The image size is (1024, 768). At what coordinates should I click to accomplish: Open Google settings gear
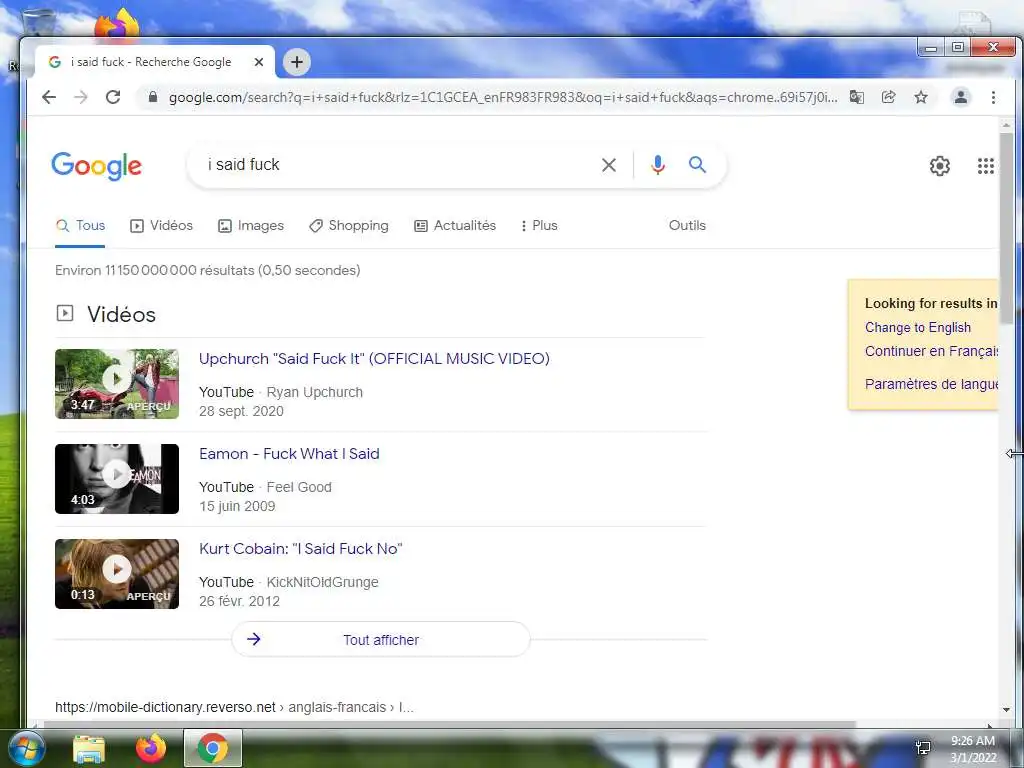[940, 166]
